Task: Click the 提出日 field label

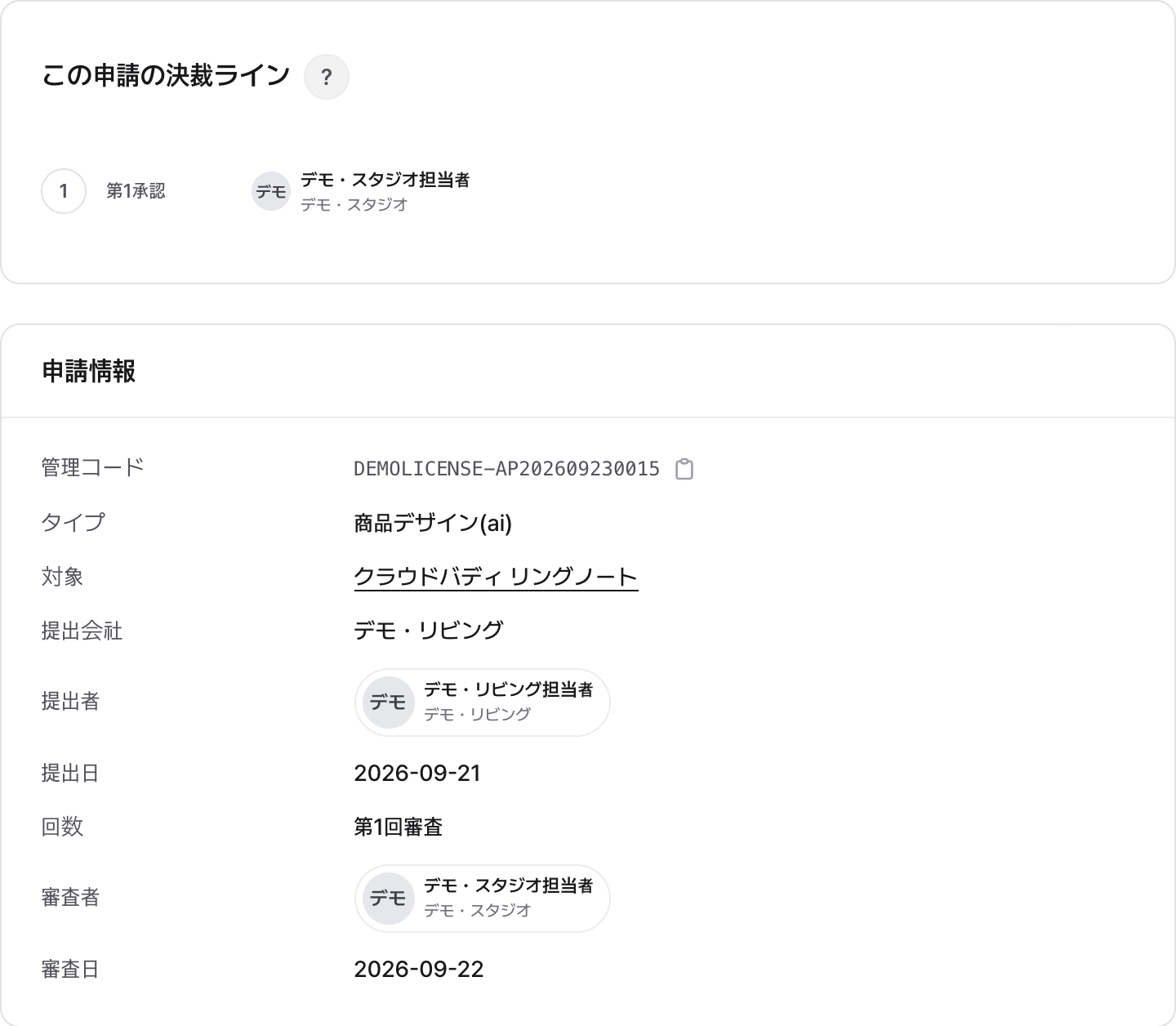Action: [70, 773]
